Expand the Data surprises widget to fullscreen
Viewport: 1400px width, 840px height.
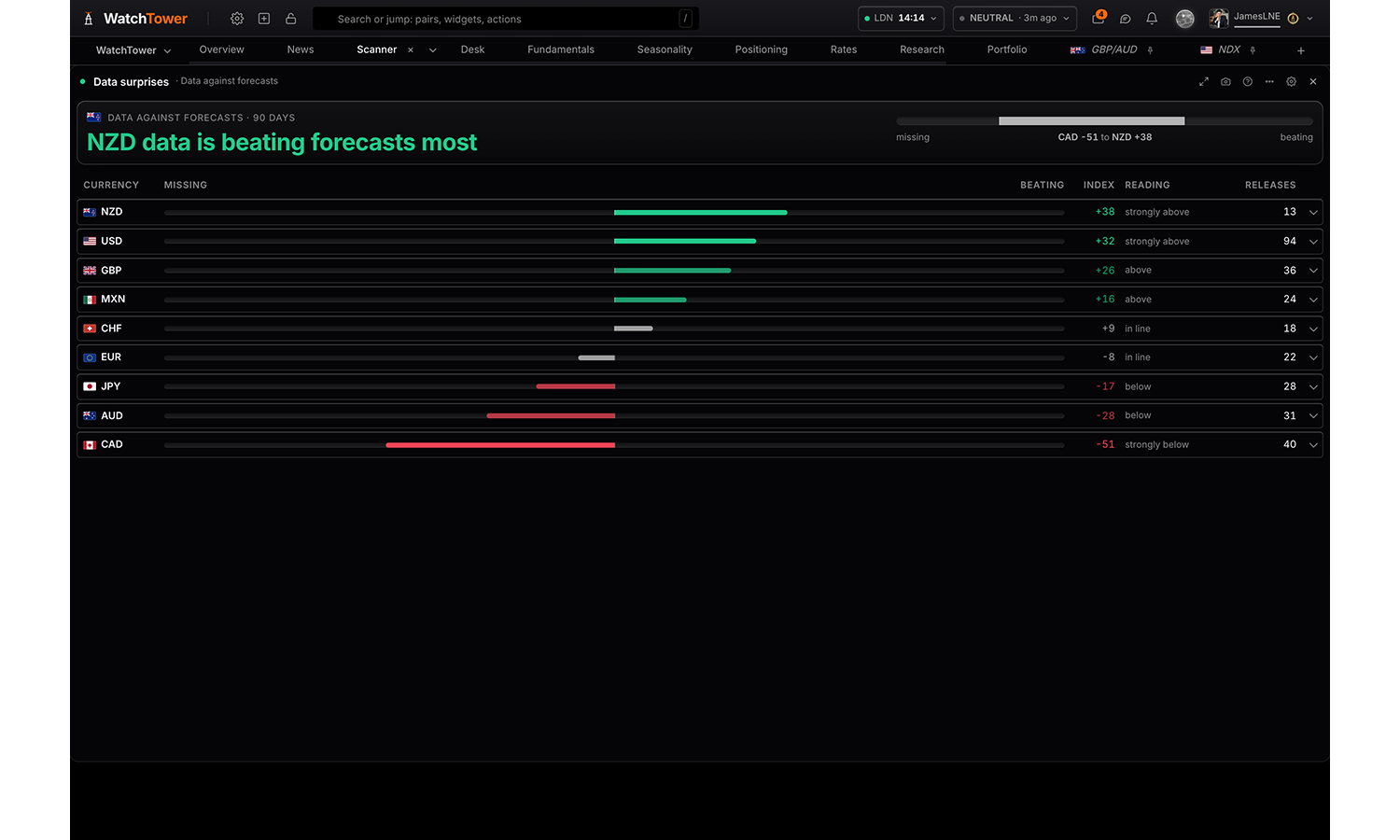(1204, 82)
